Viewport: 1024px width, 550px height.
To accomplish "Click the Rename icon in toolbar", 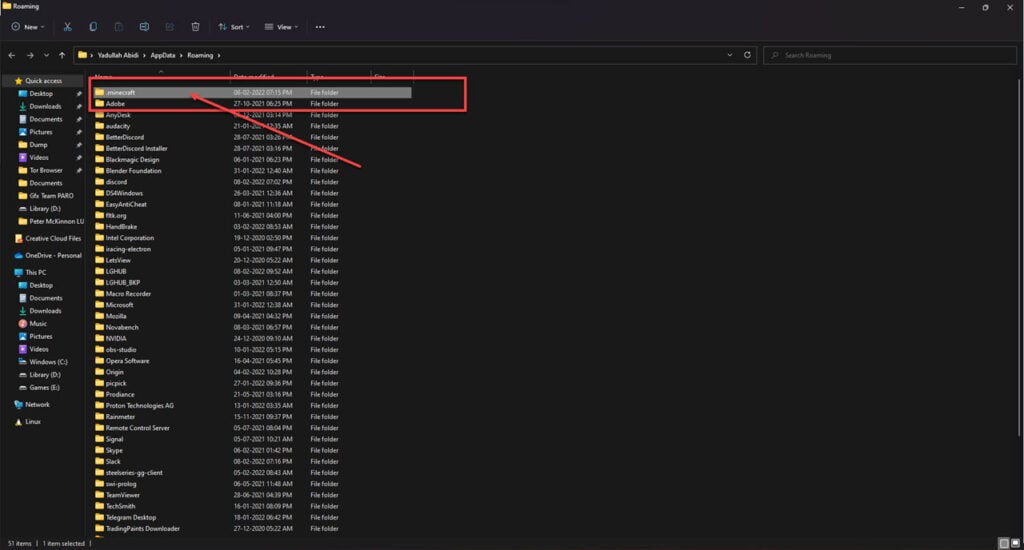I will pyautogui.click(x=144, y=27).
